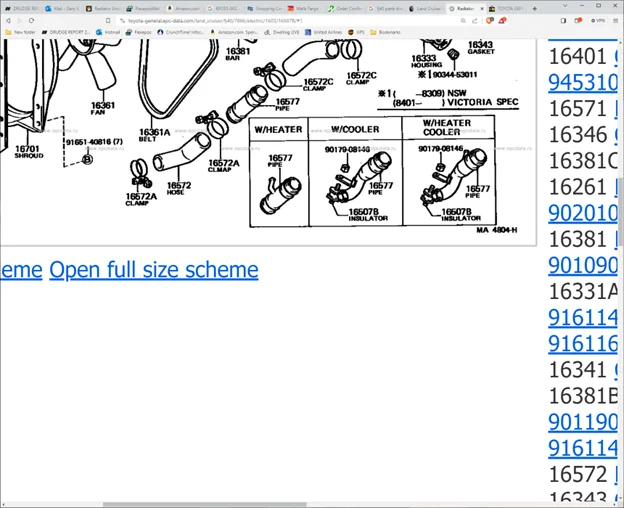
Task: Click the address bar URL field
Action: click(x=280, y=20)
